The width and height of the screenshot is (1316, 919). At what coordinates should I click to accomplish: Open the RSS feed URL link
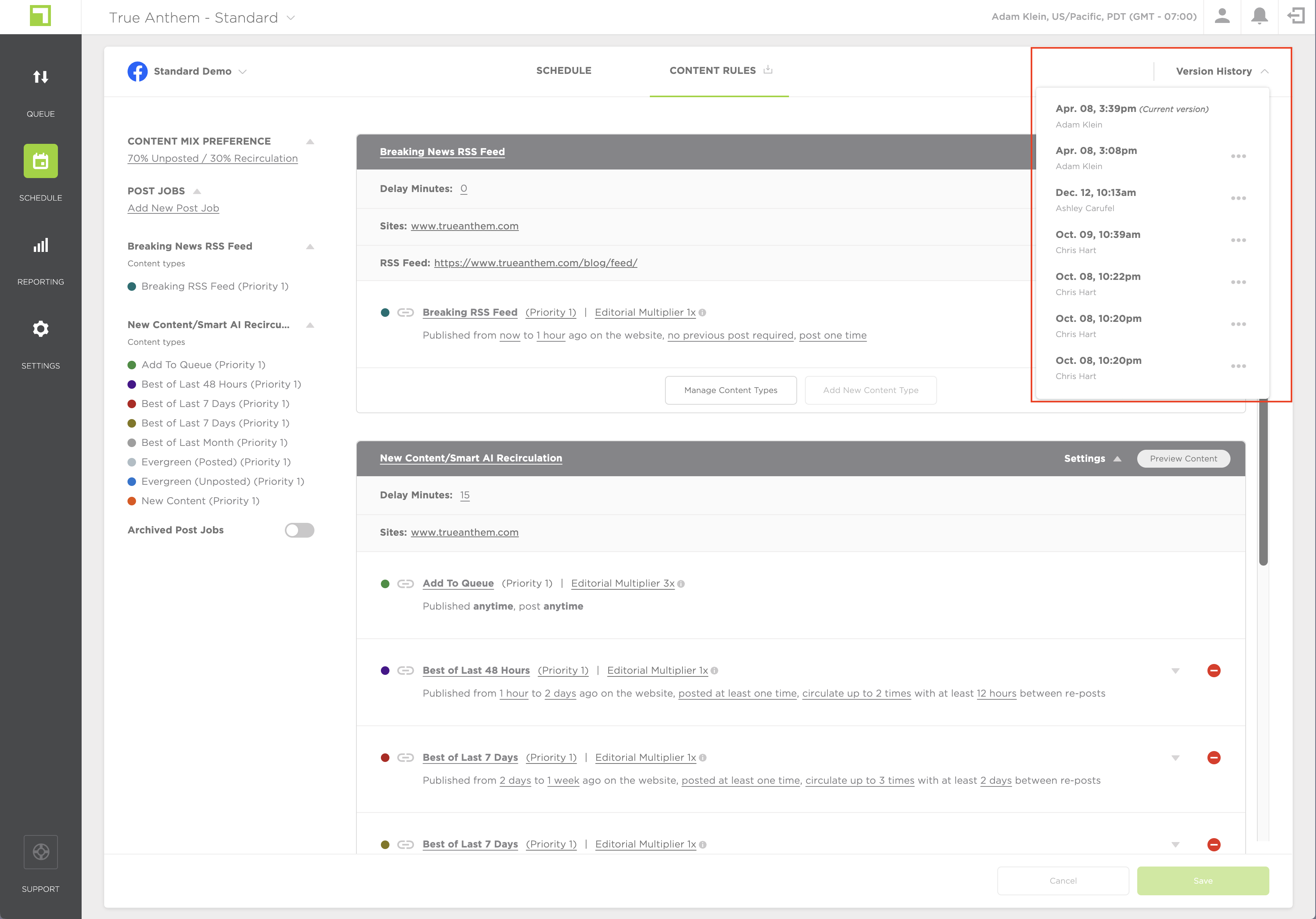click(535, 263)
